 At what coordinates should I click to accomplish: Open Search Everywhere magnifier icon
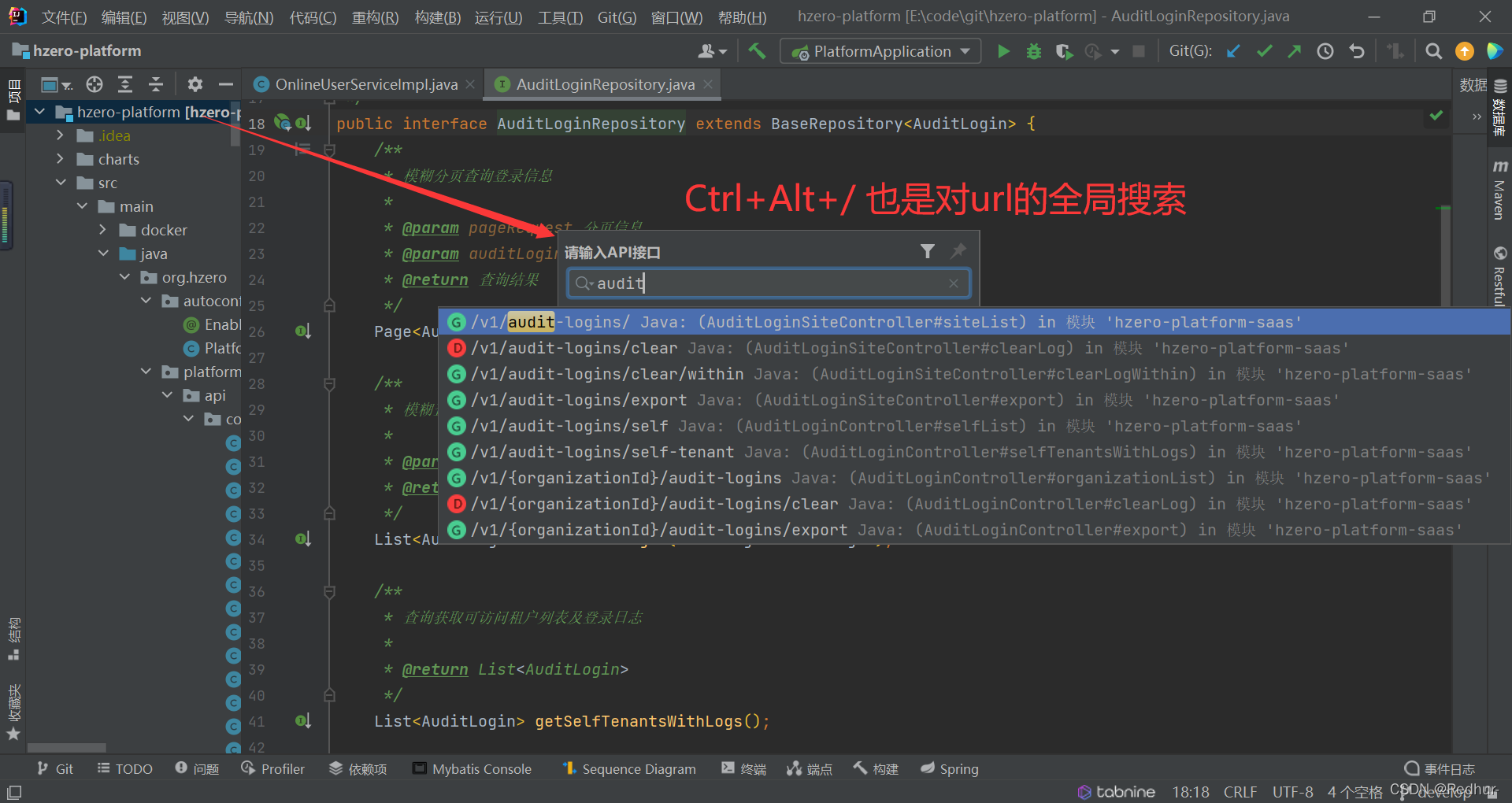(x=1433, y=51)
